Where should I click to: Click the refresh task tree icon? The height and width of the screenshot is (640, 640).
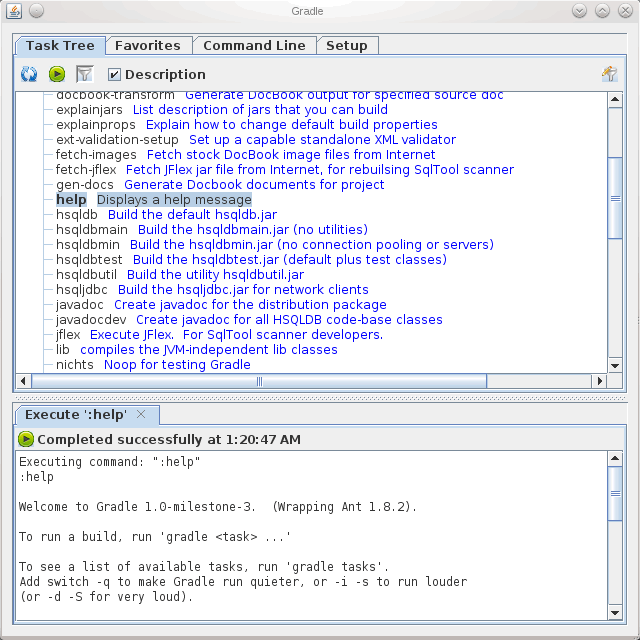(x=30, y=74)
